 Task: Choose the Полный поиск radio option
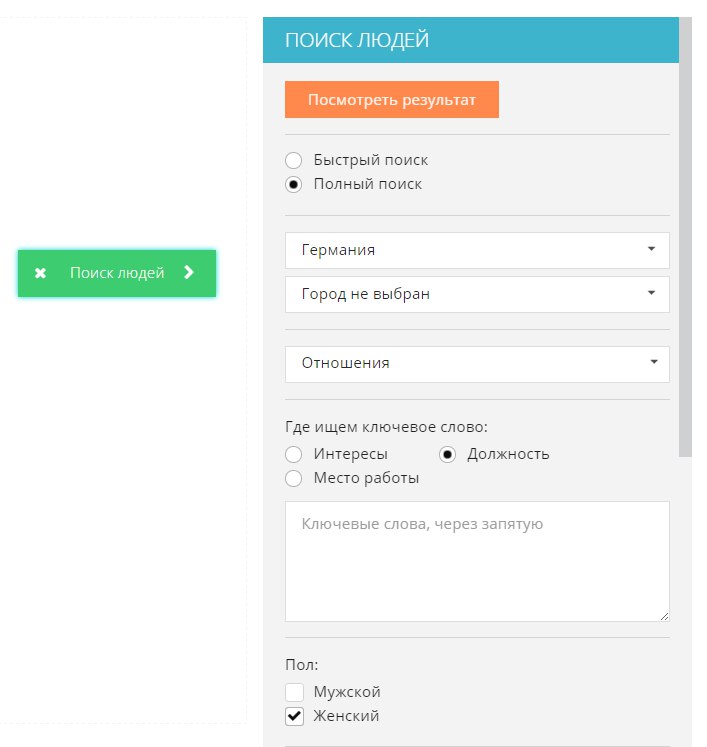294,184
